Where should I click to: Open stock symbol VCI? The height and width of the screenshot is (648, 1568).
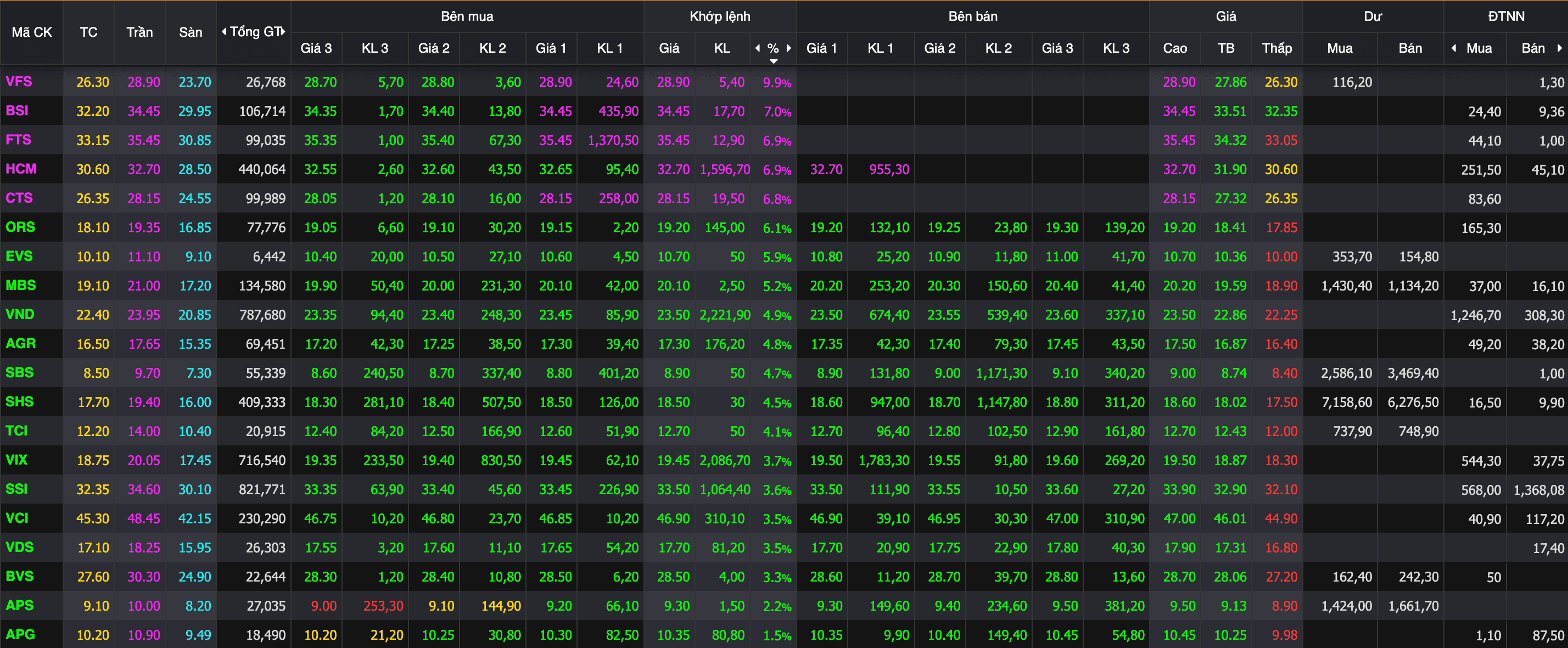click(x=17, y=518)
